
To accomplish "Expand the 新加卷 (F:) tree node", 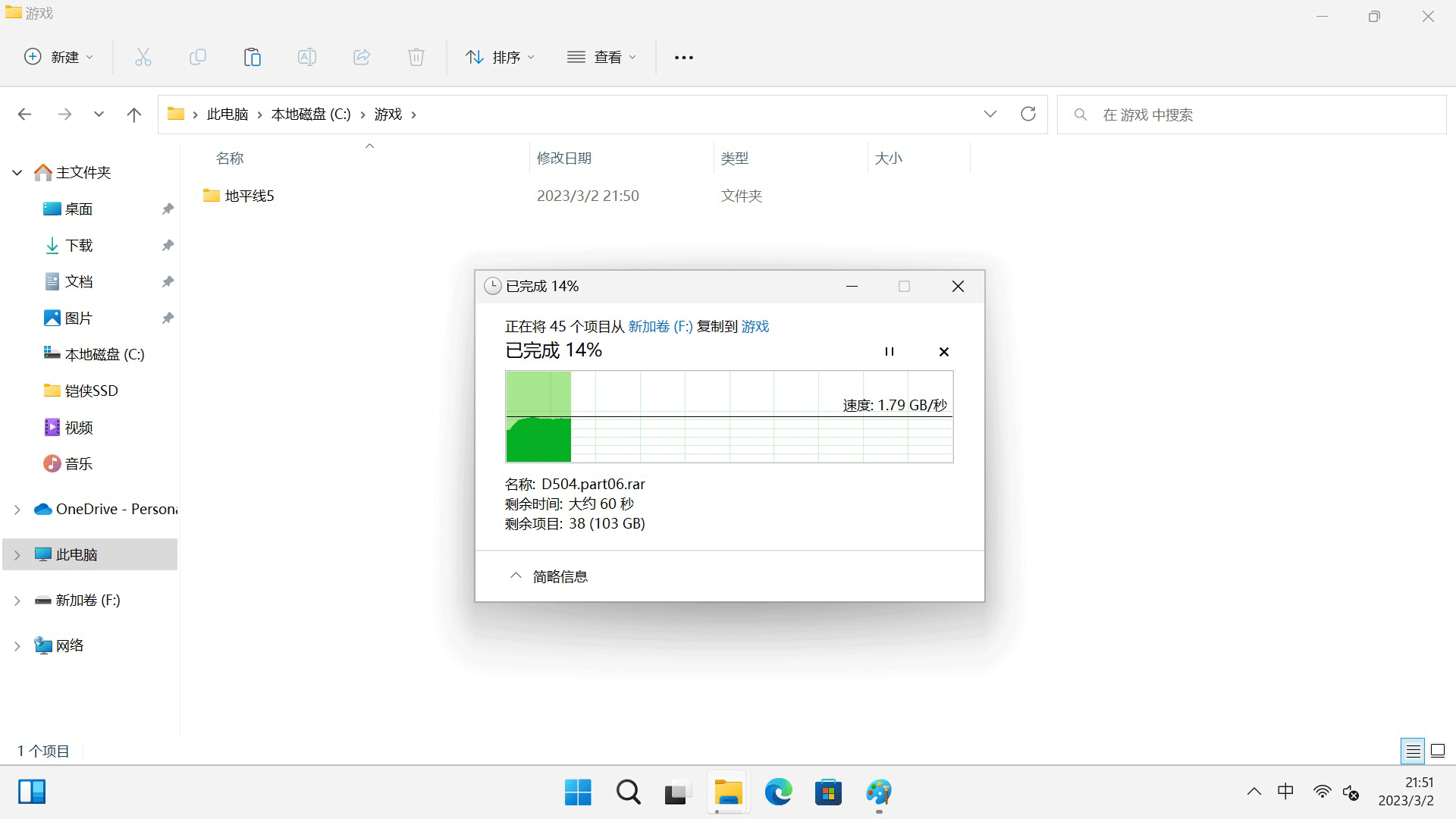I will point(17,601).
